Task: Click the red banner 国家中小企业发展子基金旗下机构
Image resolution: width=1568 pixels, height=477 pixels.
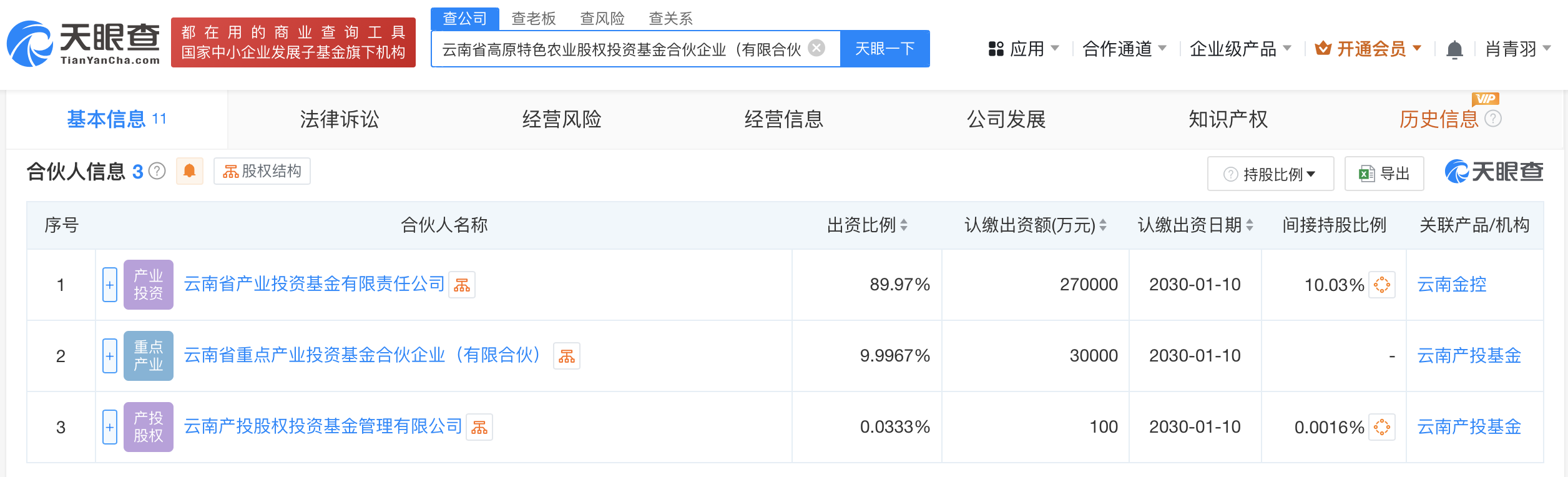Action: click(x=293, y=42)
